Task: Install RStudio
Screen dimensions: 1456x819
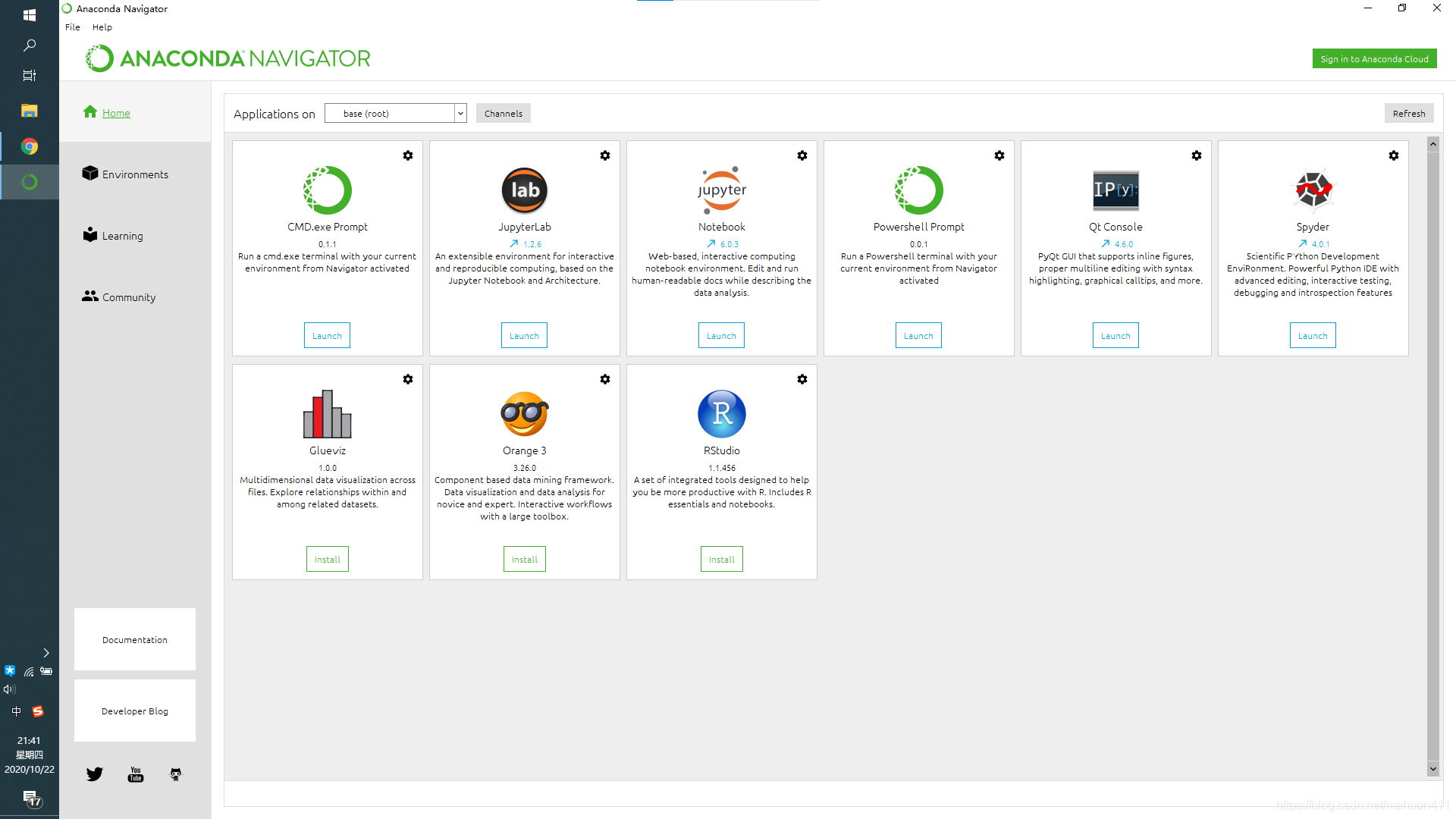Action: [722, 560]
